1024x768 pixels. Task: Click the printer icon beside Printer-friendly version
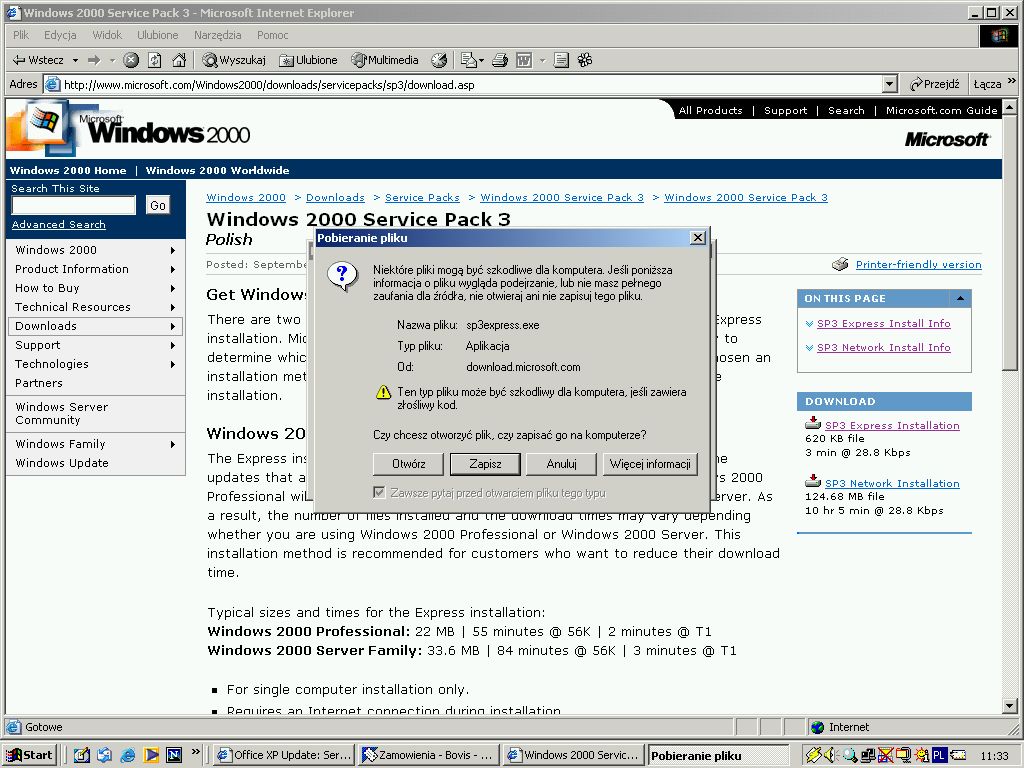(840, 264)
